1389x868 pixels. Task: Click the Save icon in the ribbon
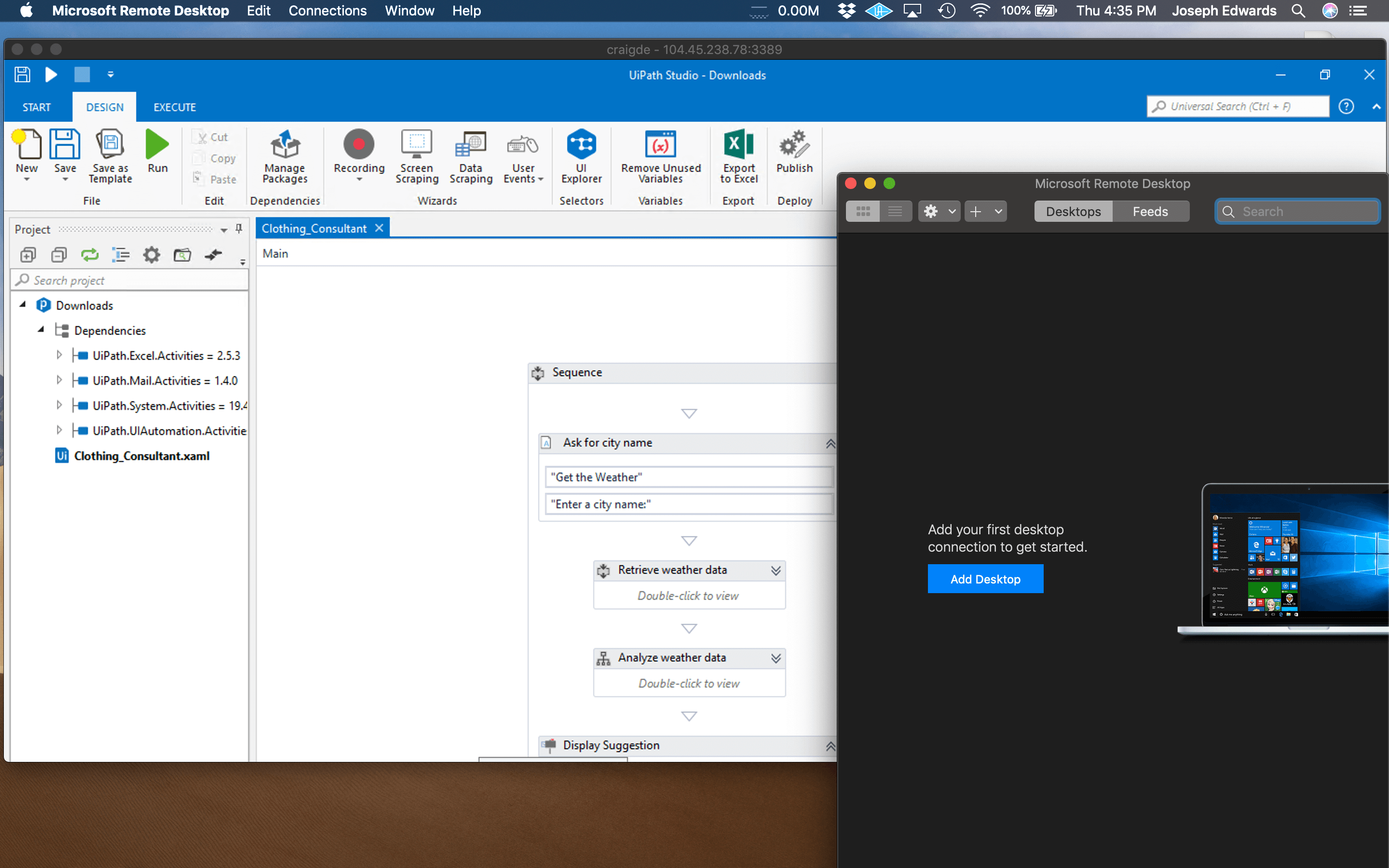click(x=65, y=144)
